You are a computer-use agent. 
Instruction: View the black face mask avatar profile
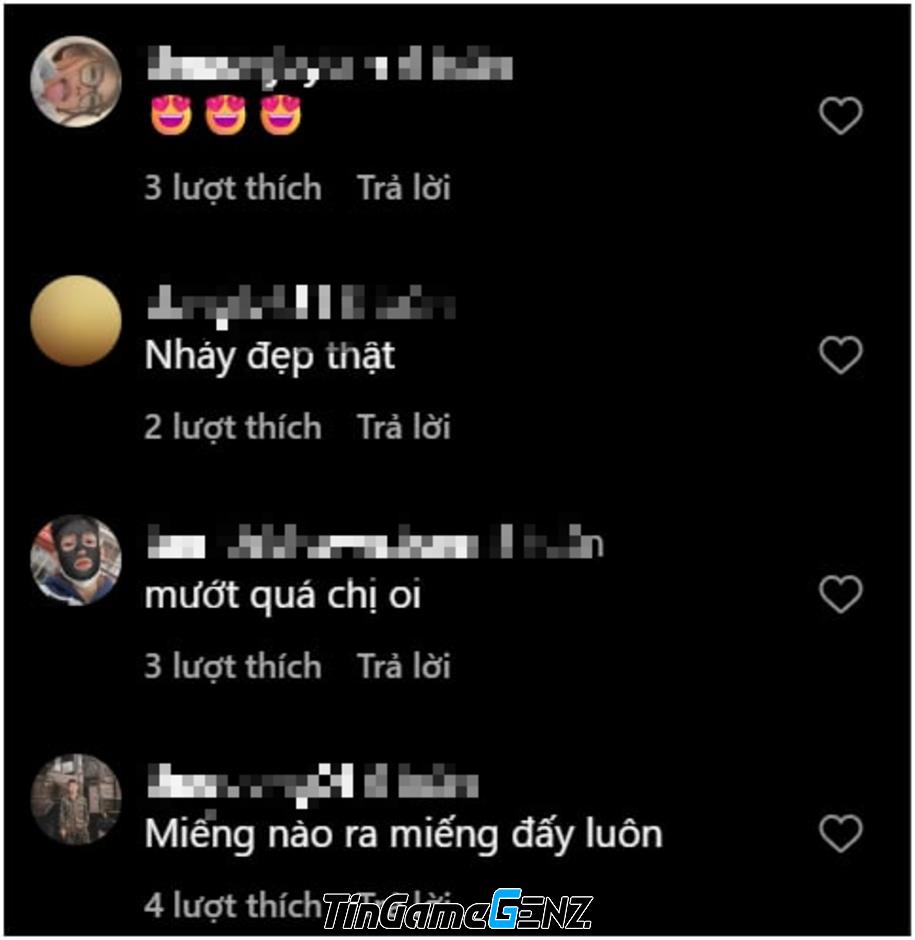coord(76,560)
